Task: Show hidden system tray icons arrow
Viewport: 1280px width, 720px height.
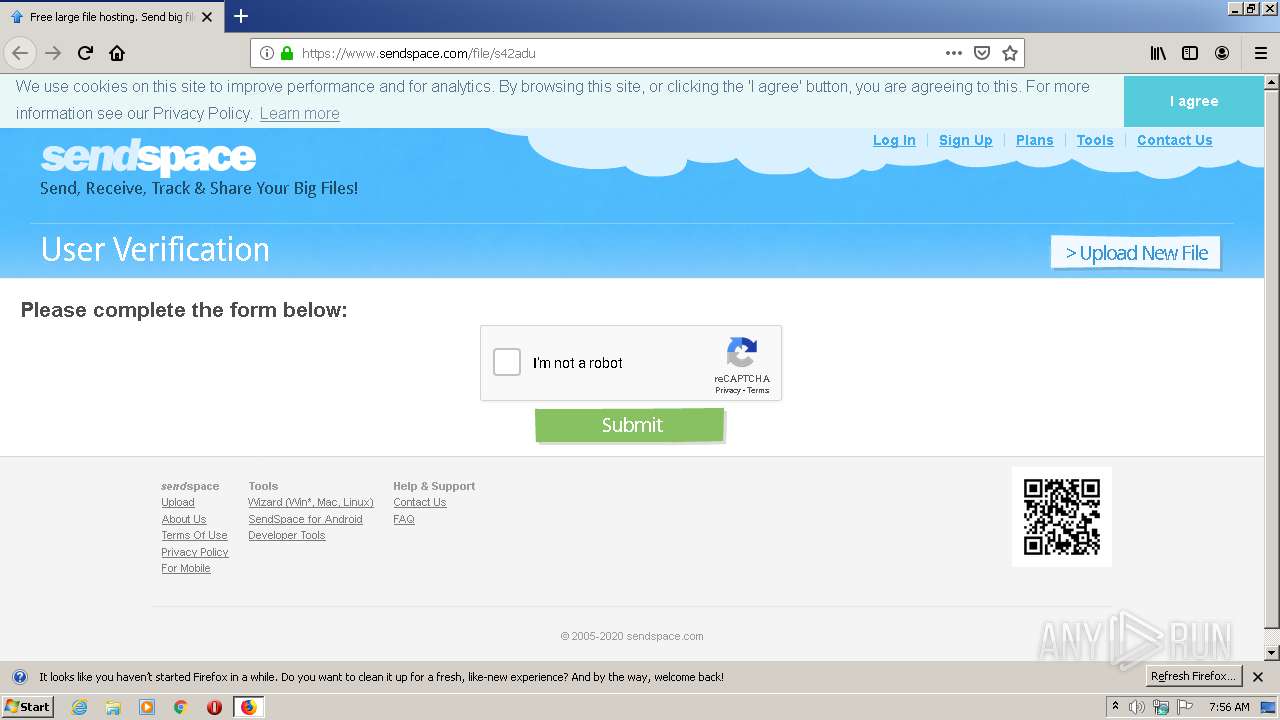Action: (x=1116, y=707)
